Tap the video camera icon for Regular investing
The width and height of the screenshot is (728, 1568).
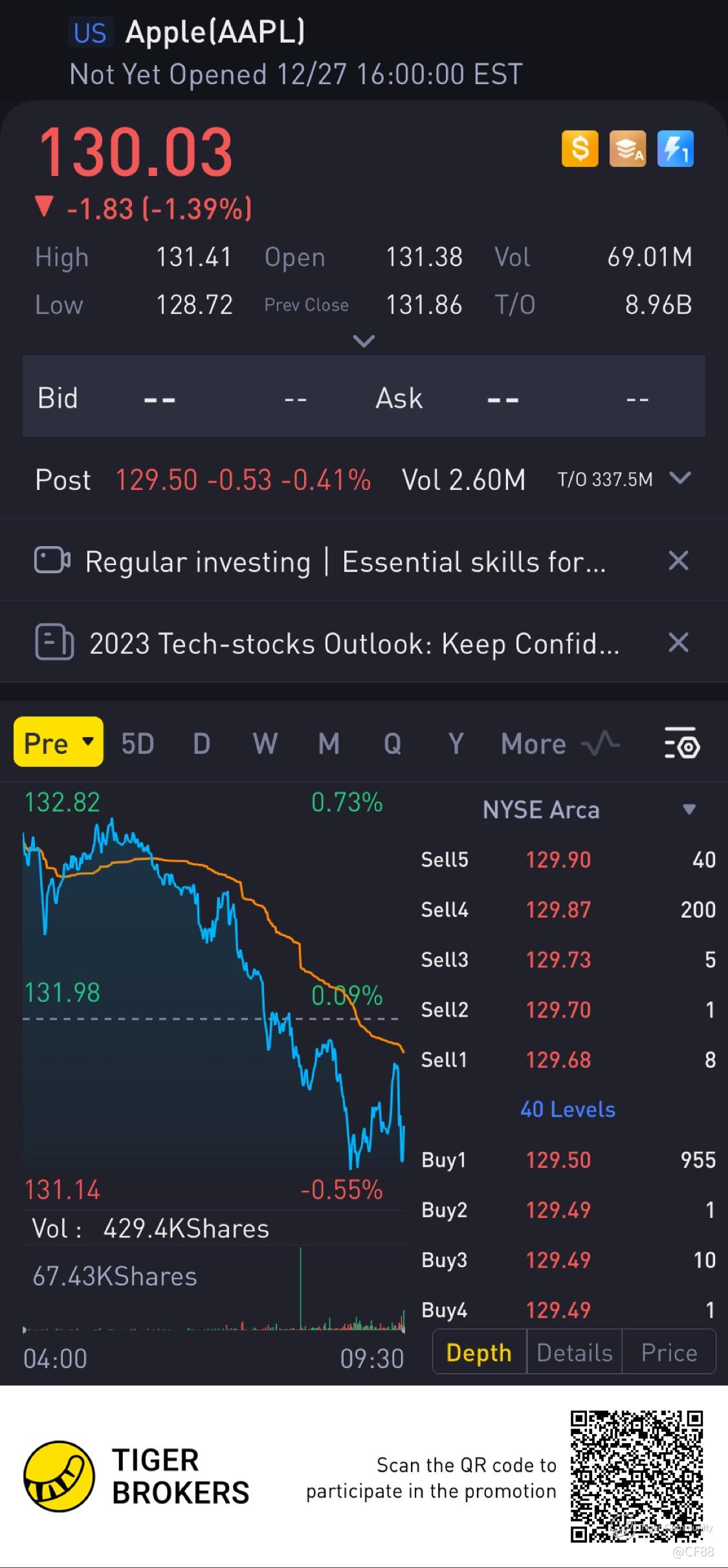tap(52, 560)
